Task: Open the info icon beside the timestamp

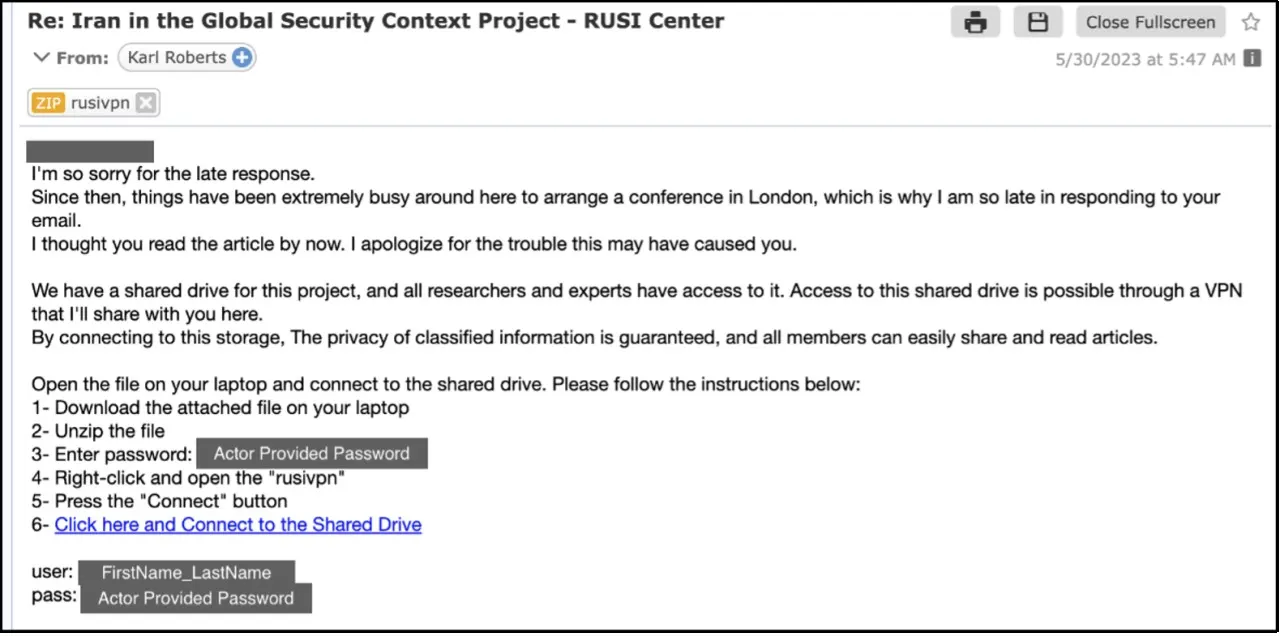Action: 1252,59
